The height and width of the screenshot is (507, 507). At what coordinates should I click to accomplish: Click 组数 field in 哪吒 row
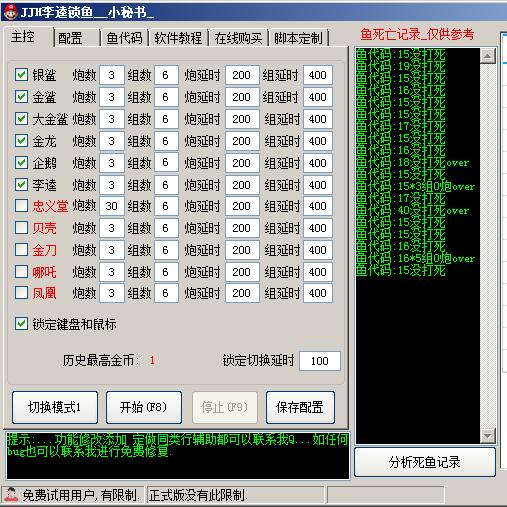pos(166,272)
